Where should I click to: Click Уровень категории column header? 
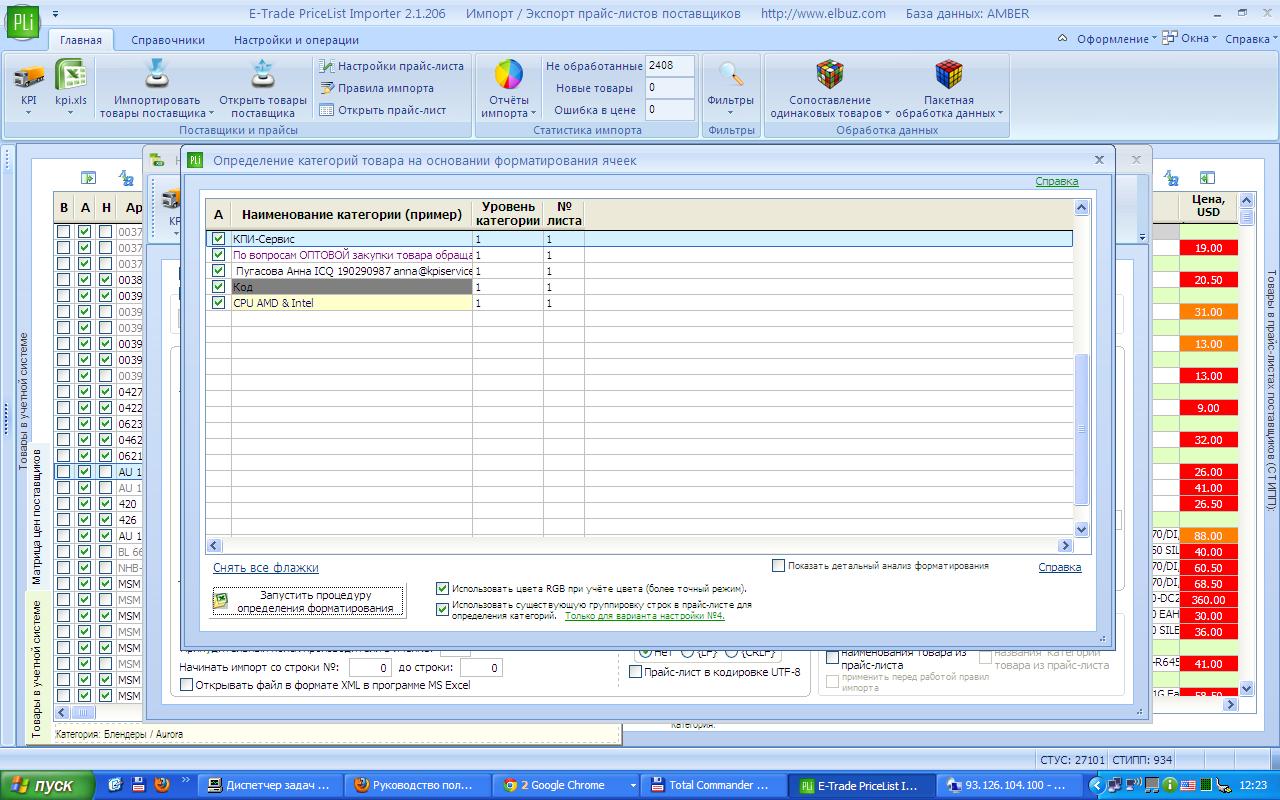(508, 214)
